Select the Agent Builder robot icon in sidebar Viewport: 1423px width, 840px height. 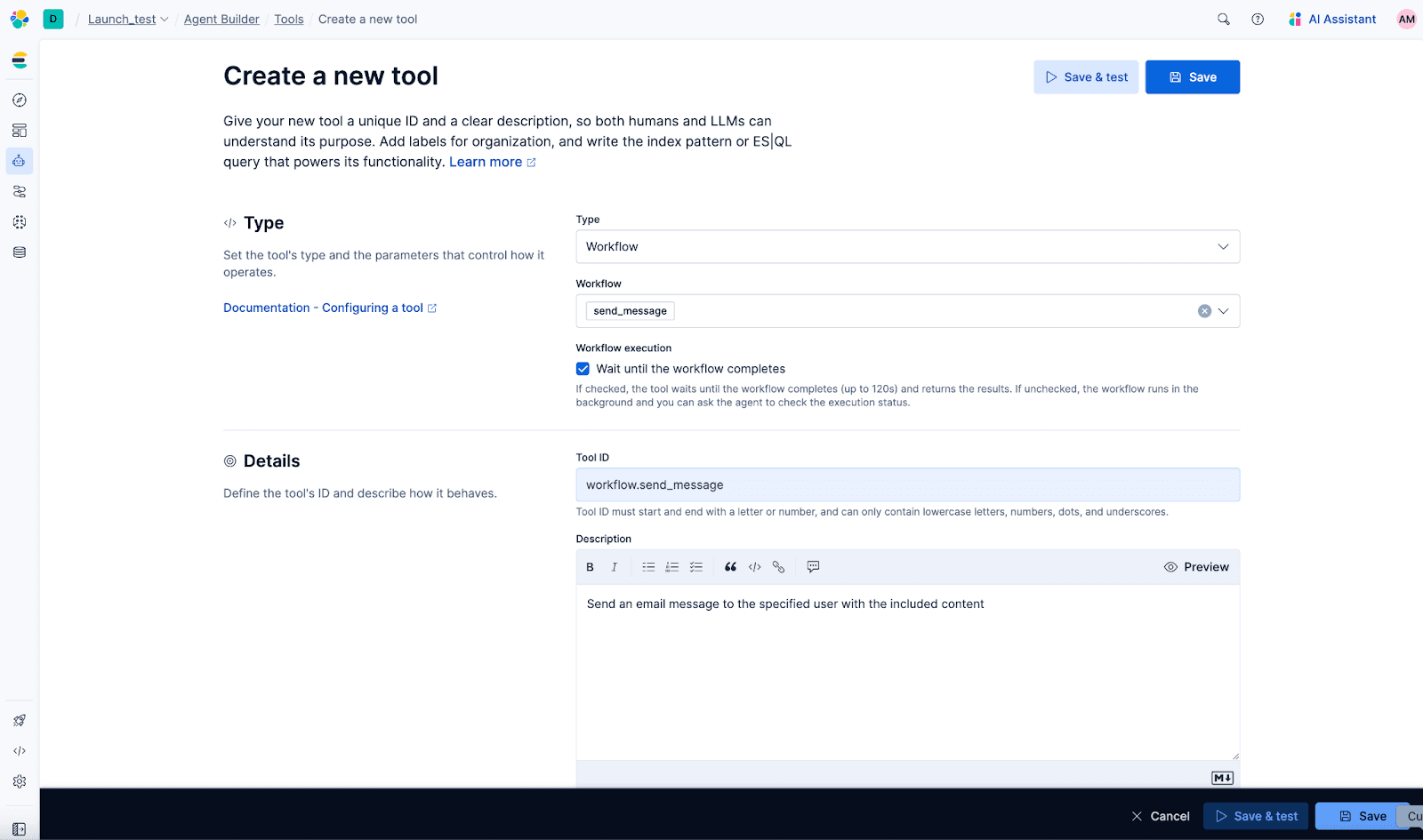19,161
